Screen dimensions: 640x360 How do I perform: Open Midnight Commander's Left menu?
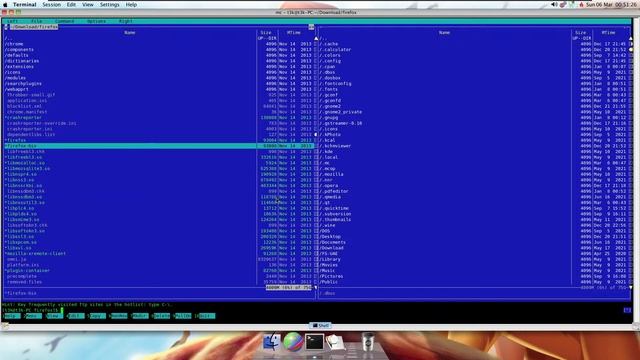pyautogui.click(x=12, y=21)
